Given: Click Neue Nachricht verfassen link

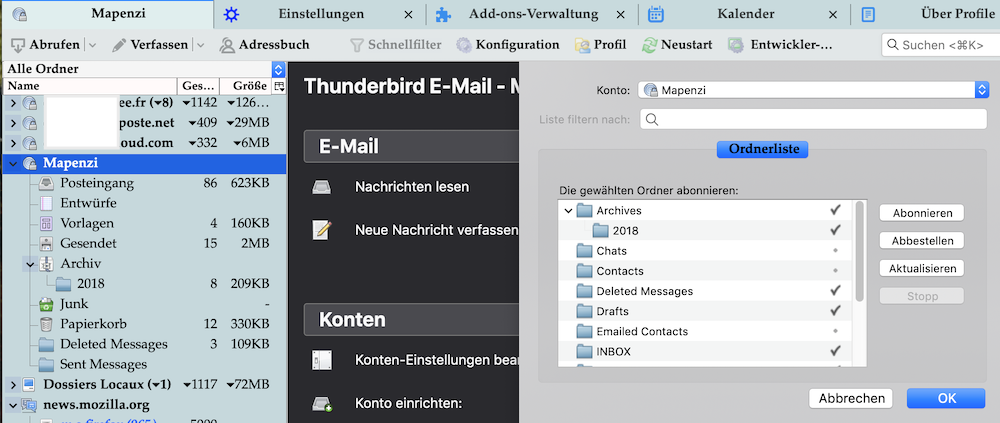Looking at the screenshot, I should [x=436, y=230].
